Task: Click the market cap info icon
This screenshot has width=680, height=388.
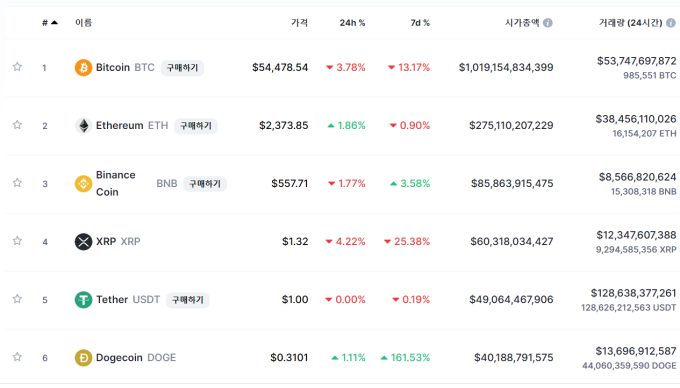Action: point(548,23)
